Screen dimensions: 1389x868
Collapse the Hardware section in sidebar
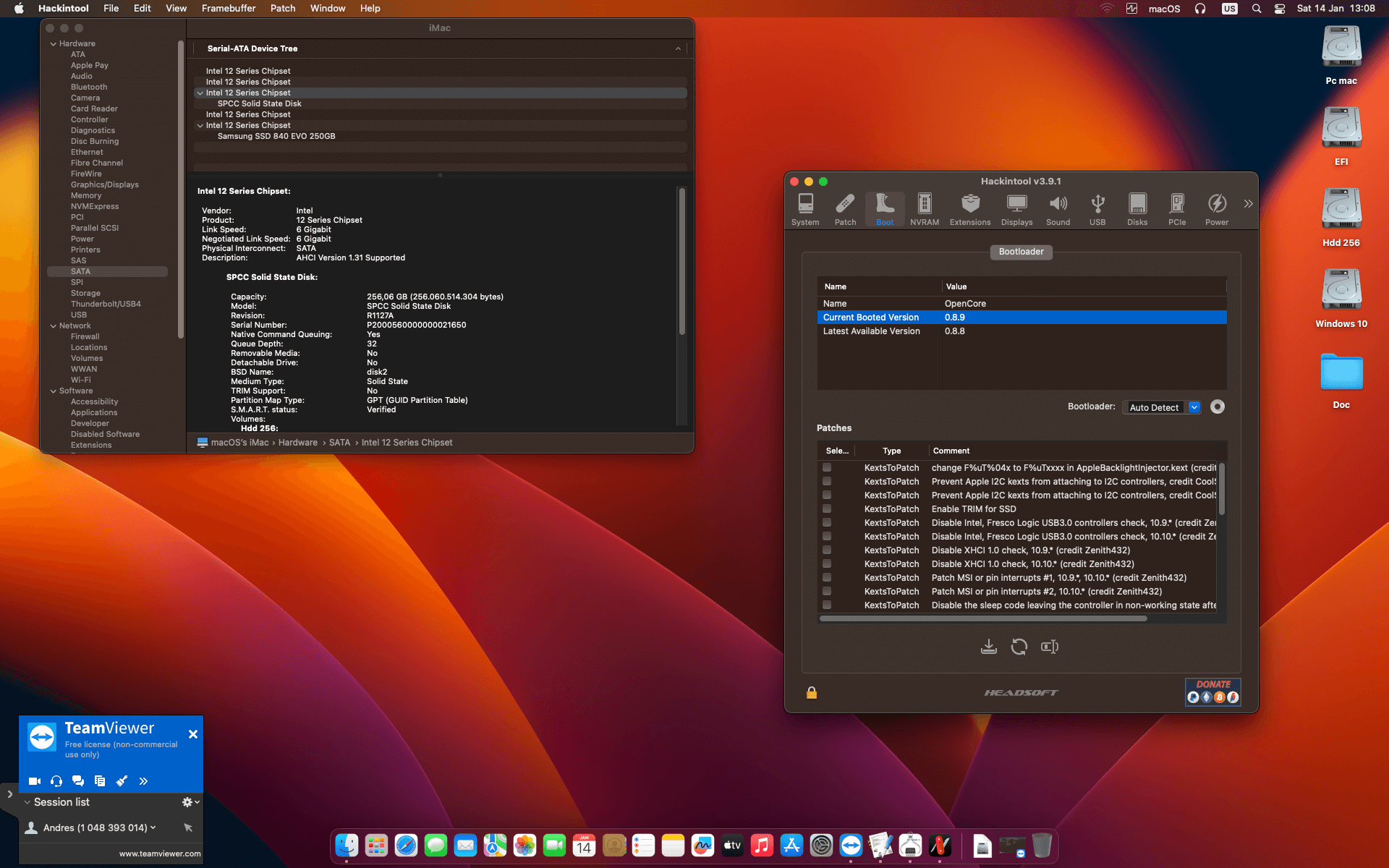coord(53,43)
